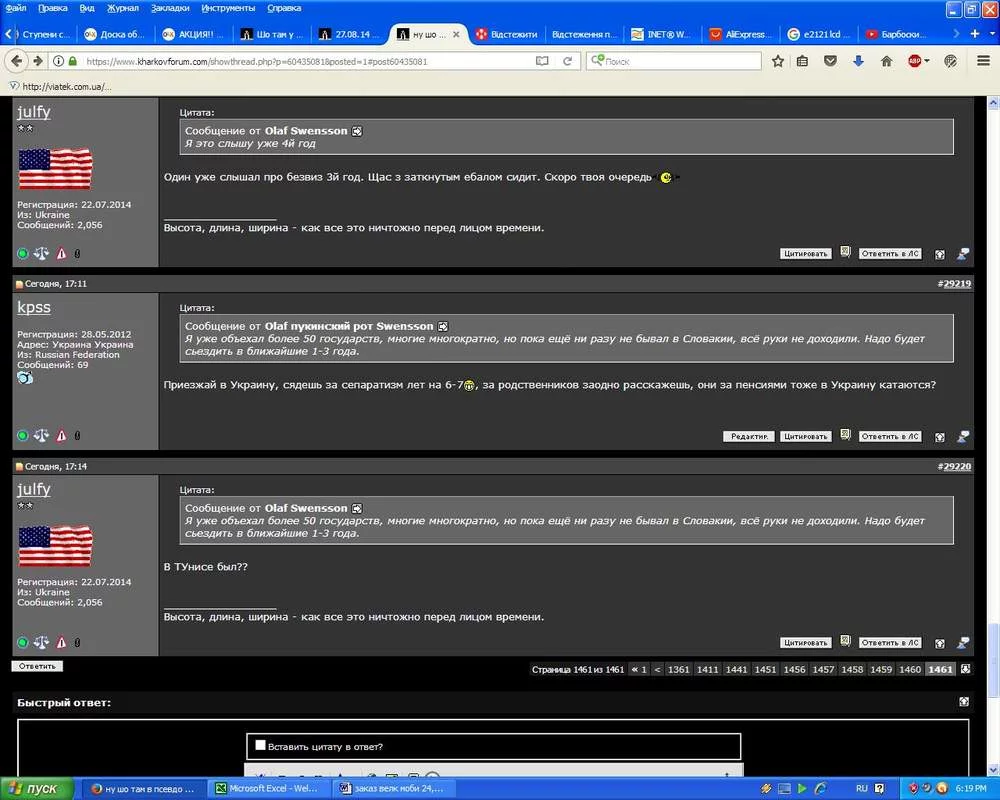1000x800 pixels.
Task: Open the Закладки menu
Action: tap(170, 8)
